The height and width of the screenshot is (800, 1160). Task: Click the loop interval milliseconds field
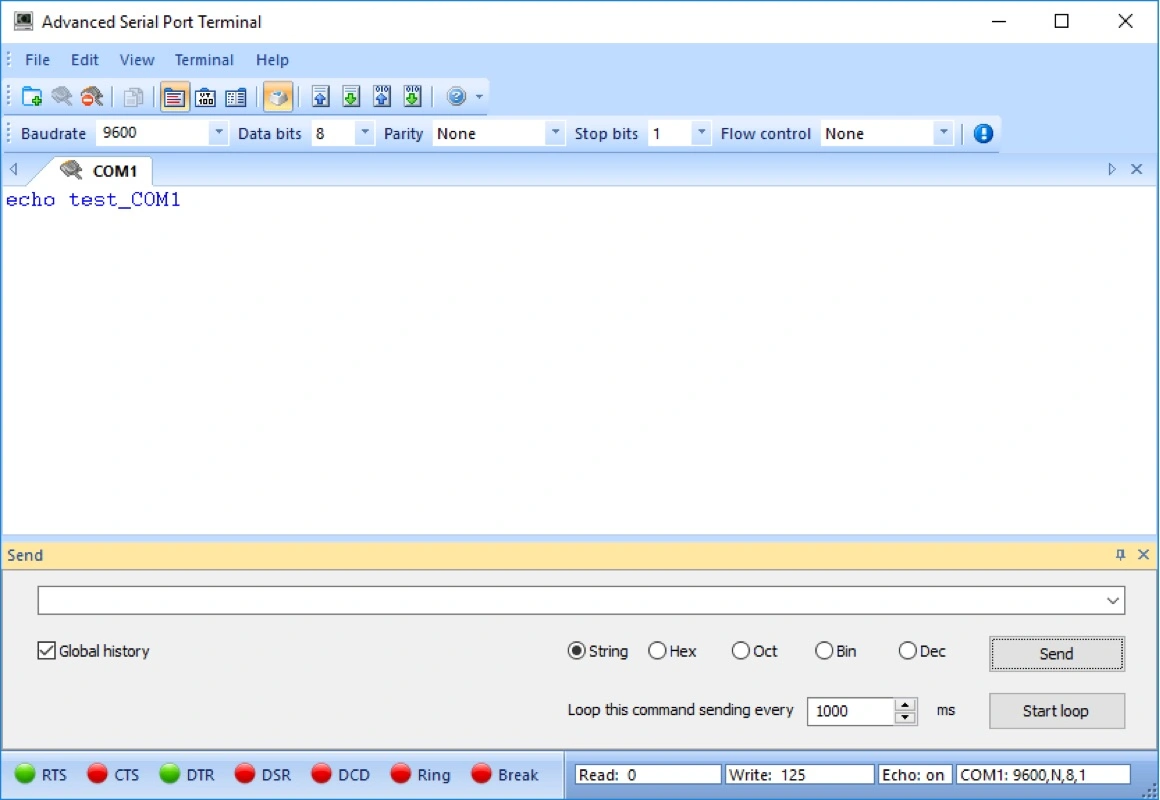[x=850, y=711]
